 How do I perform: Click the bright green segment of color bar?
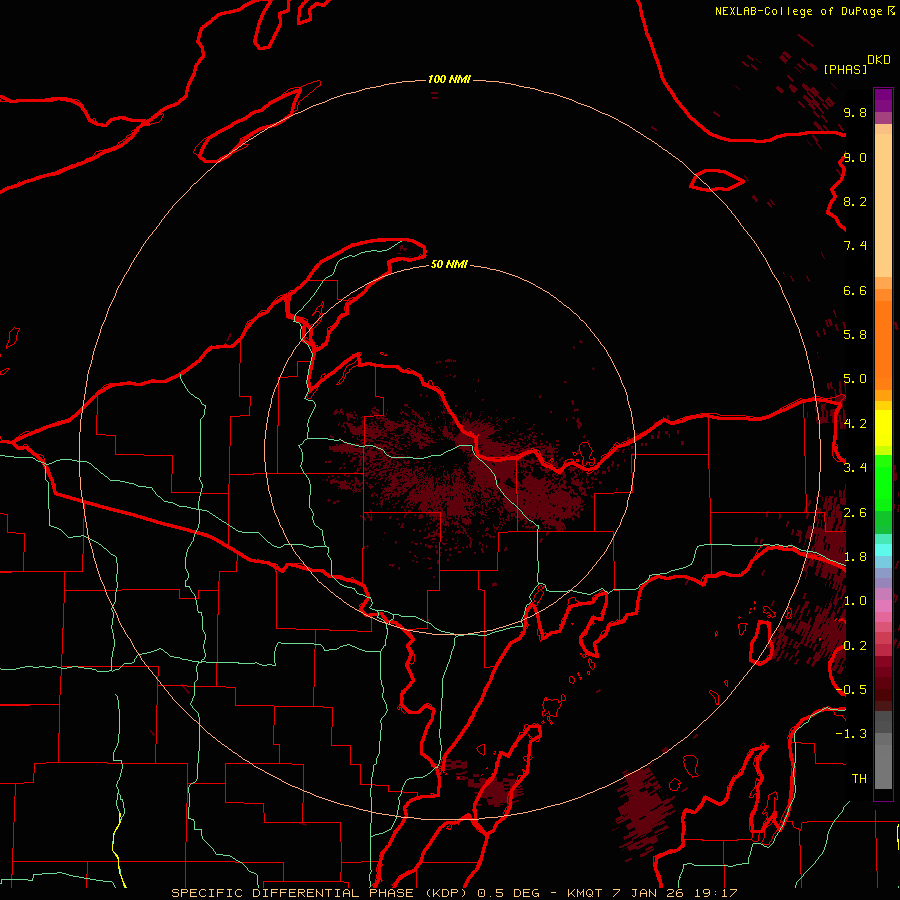(x=883, y=482)
